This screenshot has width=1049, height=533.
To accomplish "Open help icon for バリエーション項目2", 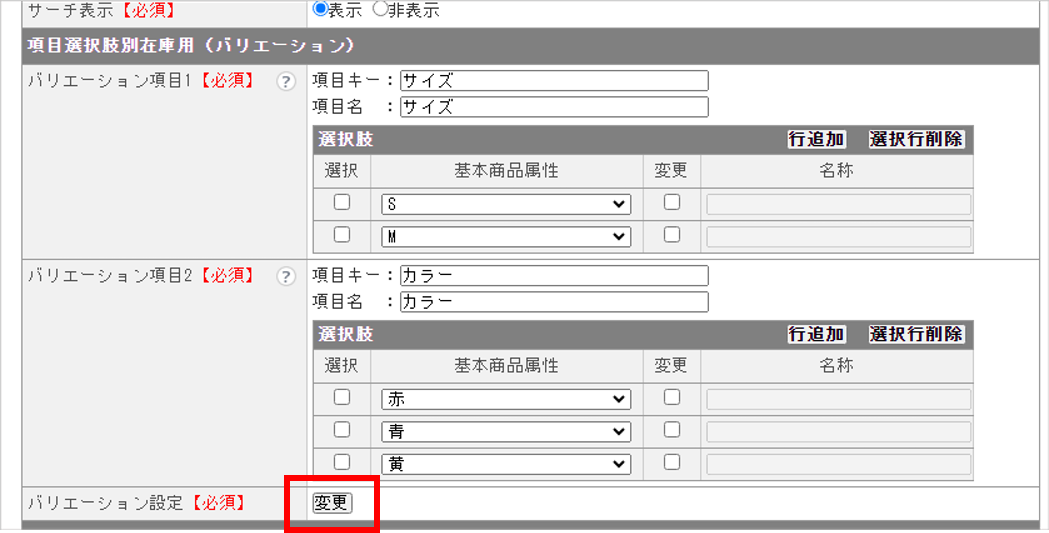I will (x=286, y=276).
